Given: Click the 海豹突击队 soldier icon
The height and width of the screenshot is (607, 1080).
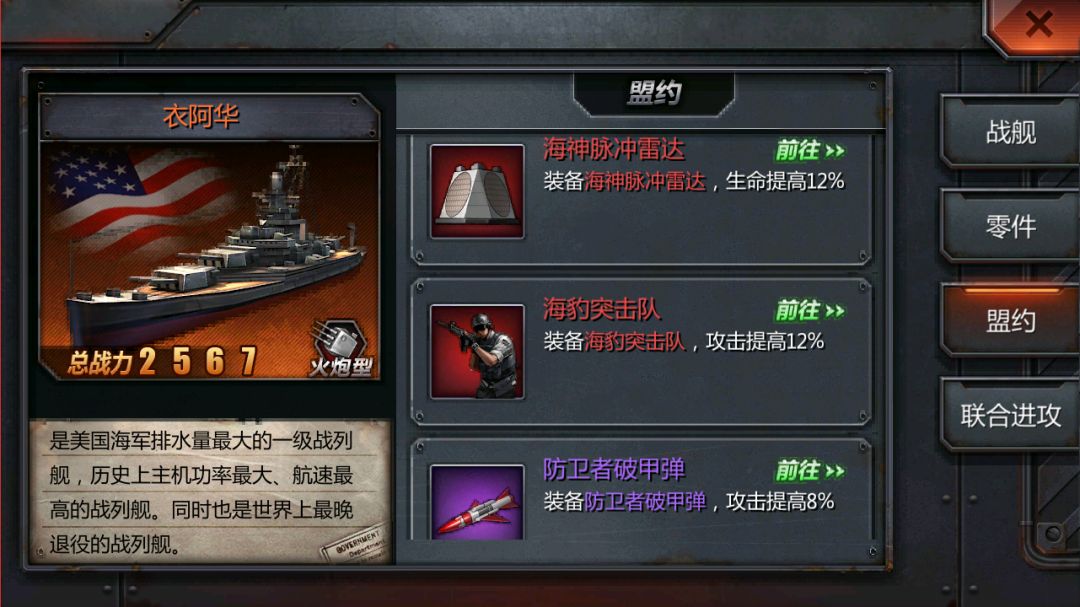Looking at the screenshot, I should [477, 351].
